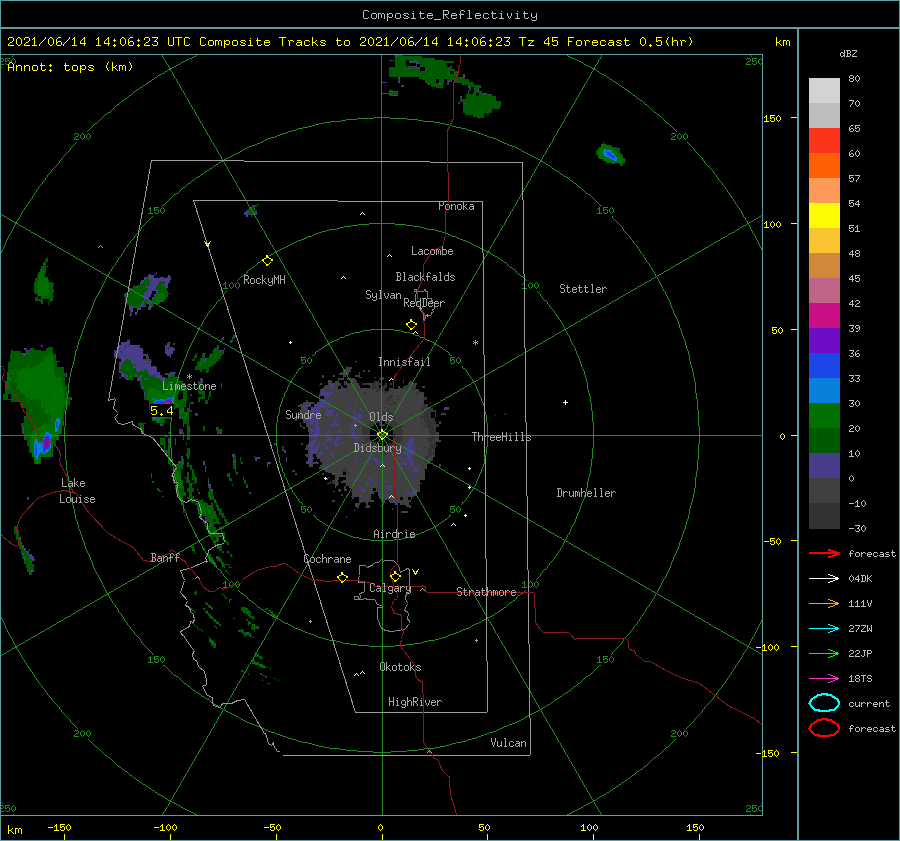Click the Drumheller city label
The width and height of the screenshot is (900, 841).
(586, 493)
